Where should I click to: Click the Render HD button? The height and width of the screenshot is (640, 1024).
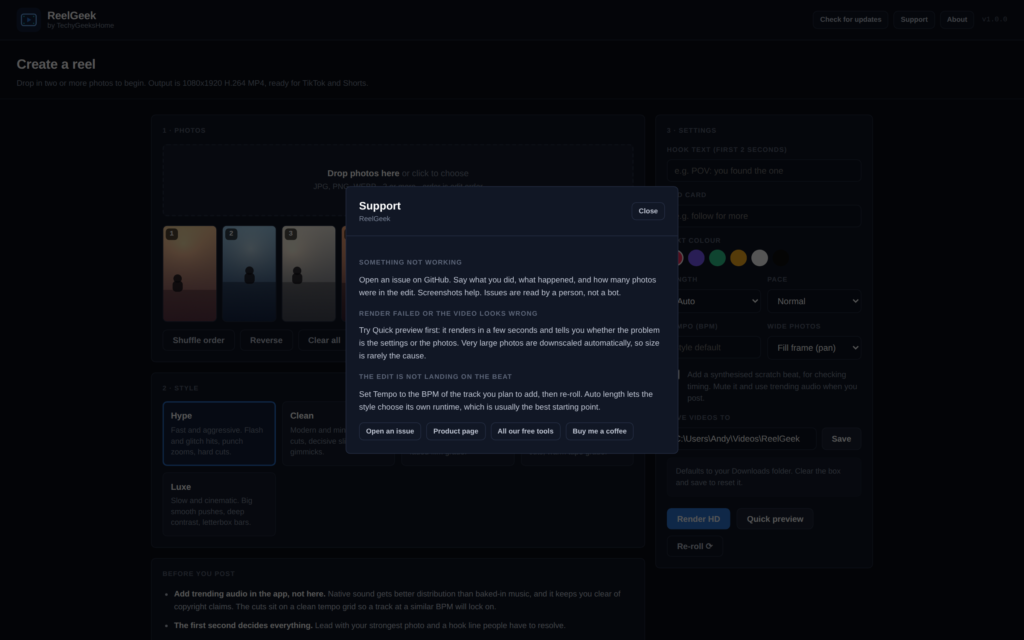tap(698, 519)
